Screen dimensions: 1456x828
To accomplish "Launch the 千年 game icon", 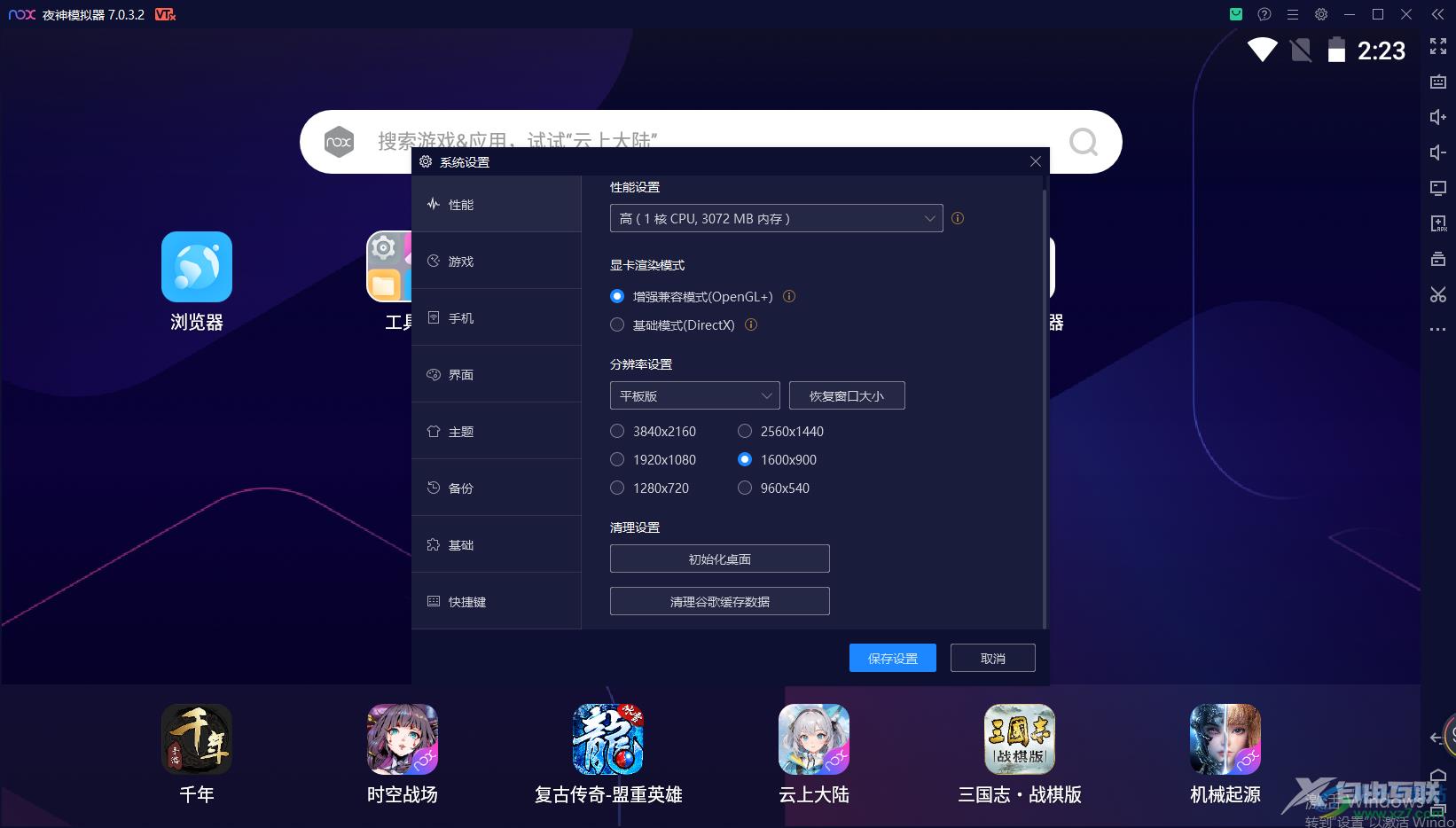I will pyautogui.click(x=197, y=739).
